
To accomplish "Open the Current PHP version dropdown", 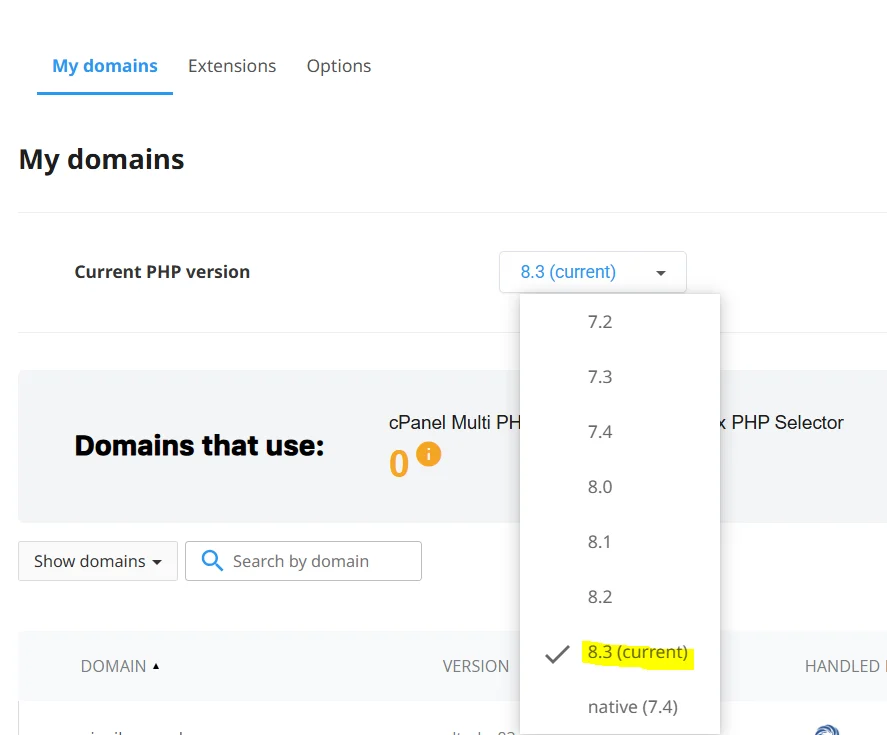I will [x=592, y=271].
